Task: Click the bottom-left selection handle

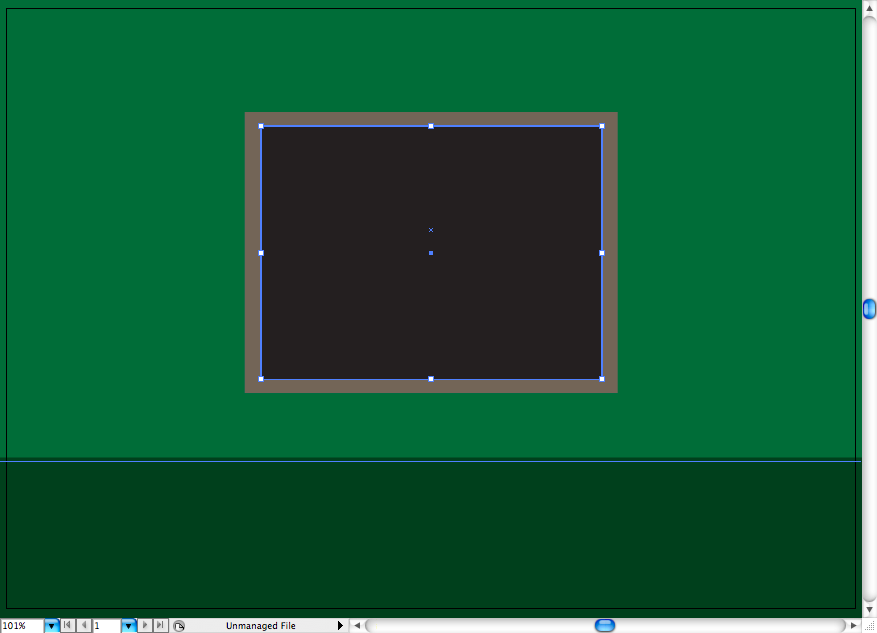Action: point(261,379)
